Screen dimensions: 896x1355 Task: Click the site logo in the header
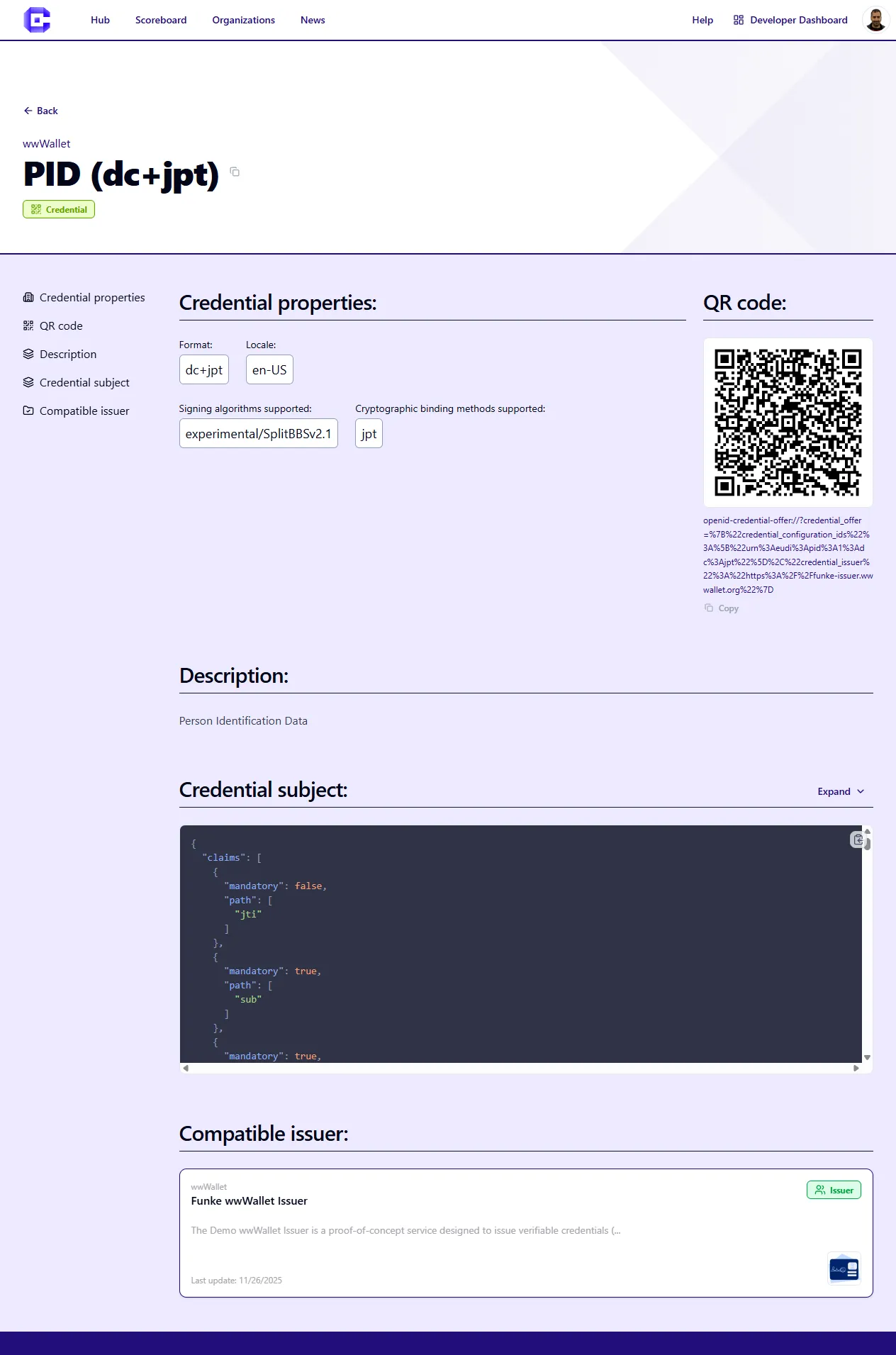37,20
